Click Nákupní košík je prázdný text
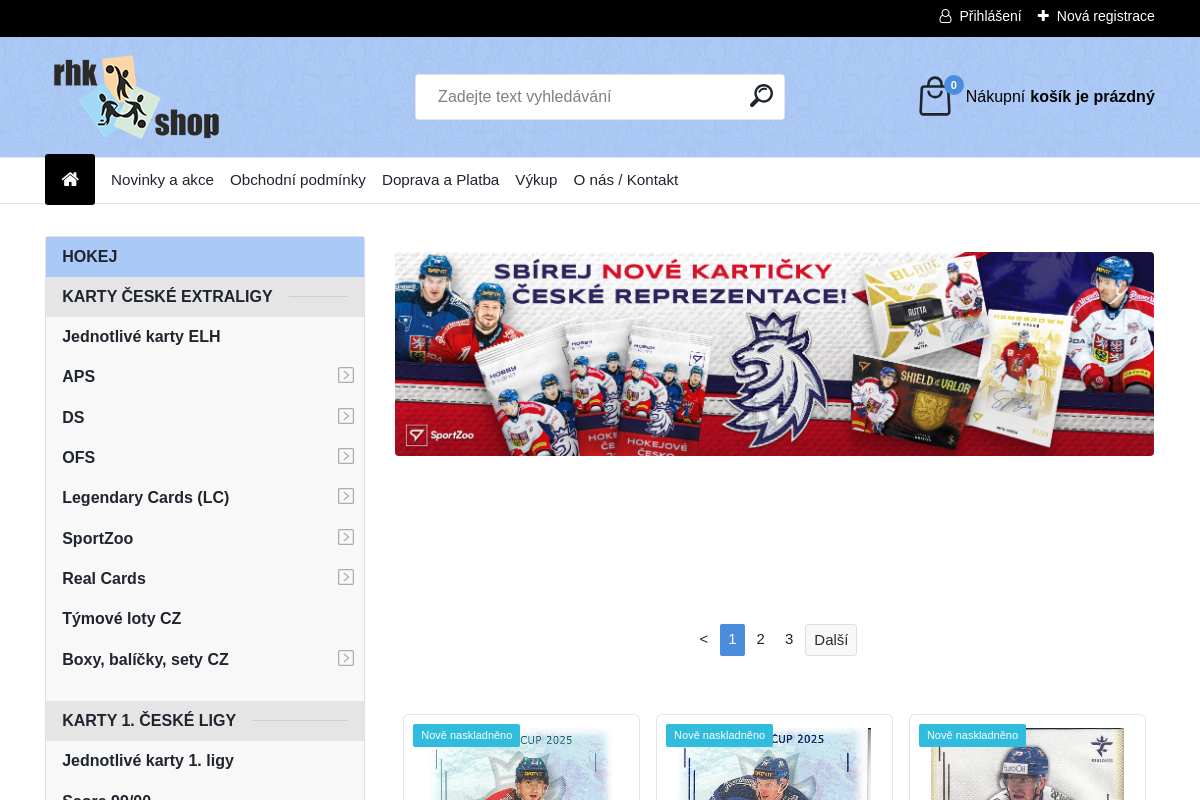The width and height of the screenshot is (1200, 800). tap(1060, 97)
